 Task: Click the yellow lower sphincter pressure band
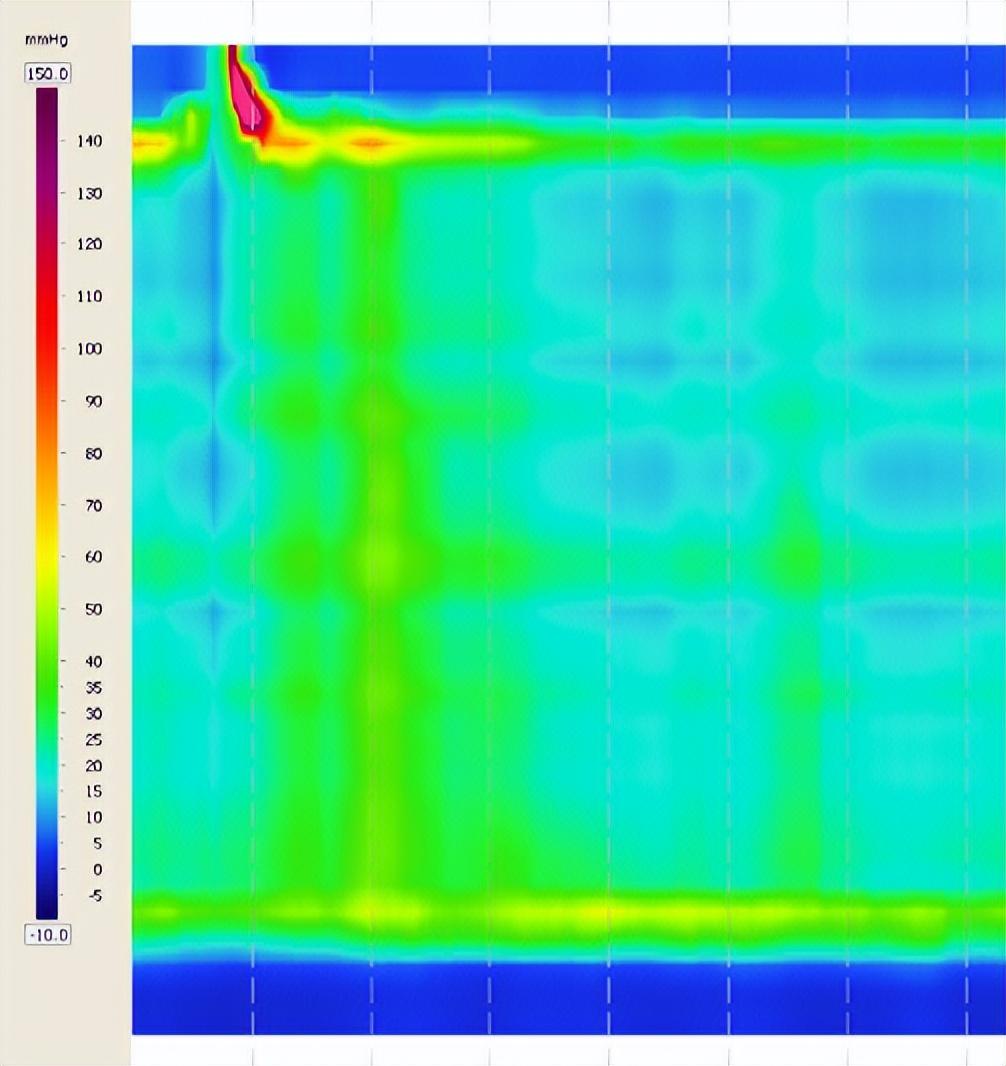pos(600,912)
